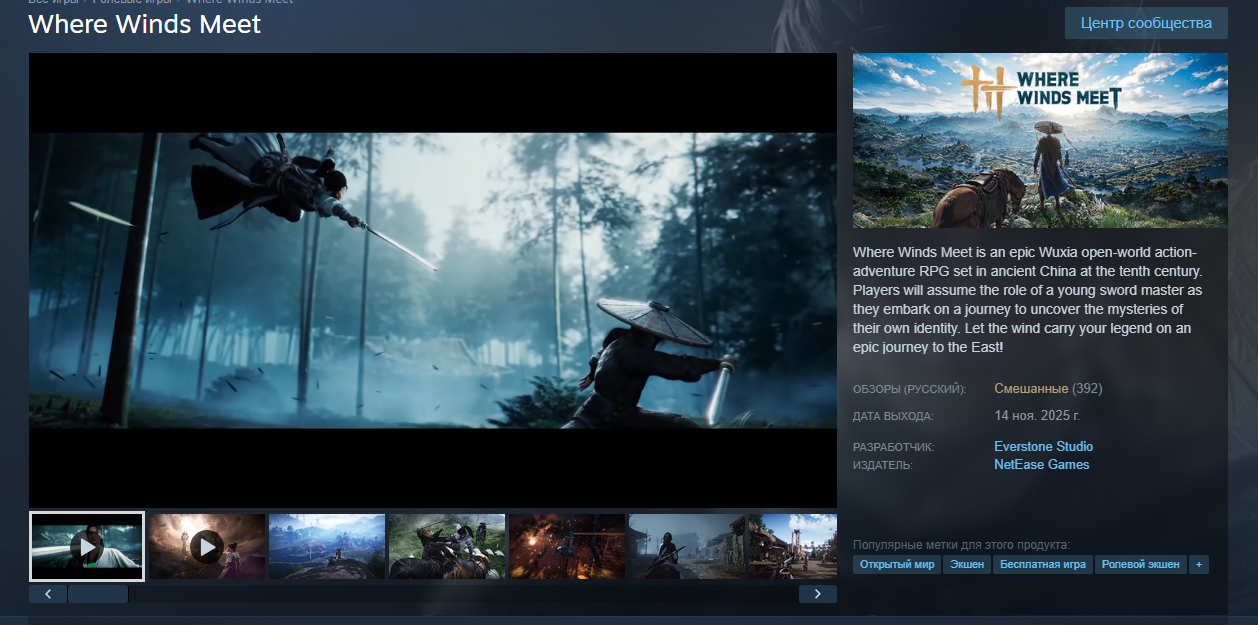Open the Центр сообщества community hub
Image resolution: width=1258 pixels, height=625 pixels.
click(1146, 23)
